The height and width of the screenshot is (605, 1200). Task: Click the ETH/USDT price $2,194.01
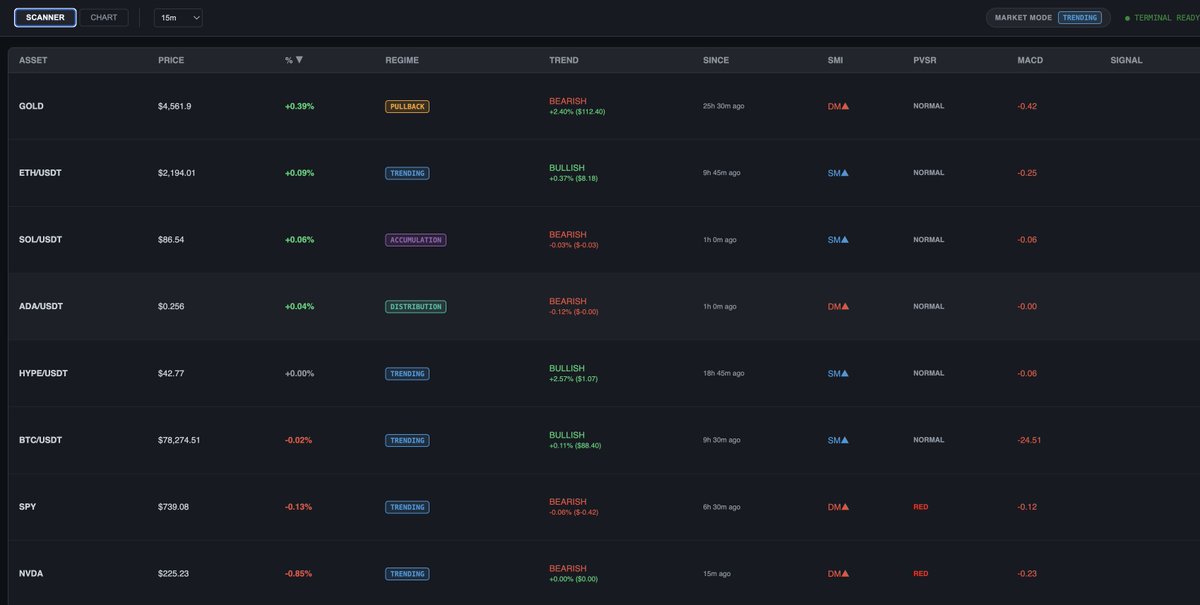point(177,173)
